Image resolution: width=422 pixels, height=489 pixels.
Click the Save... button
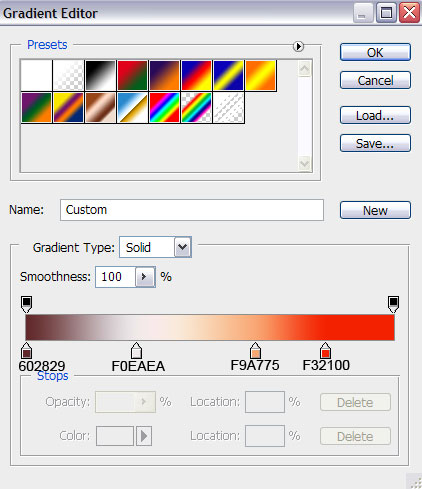pyautogui.click(x=375, y=143)
